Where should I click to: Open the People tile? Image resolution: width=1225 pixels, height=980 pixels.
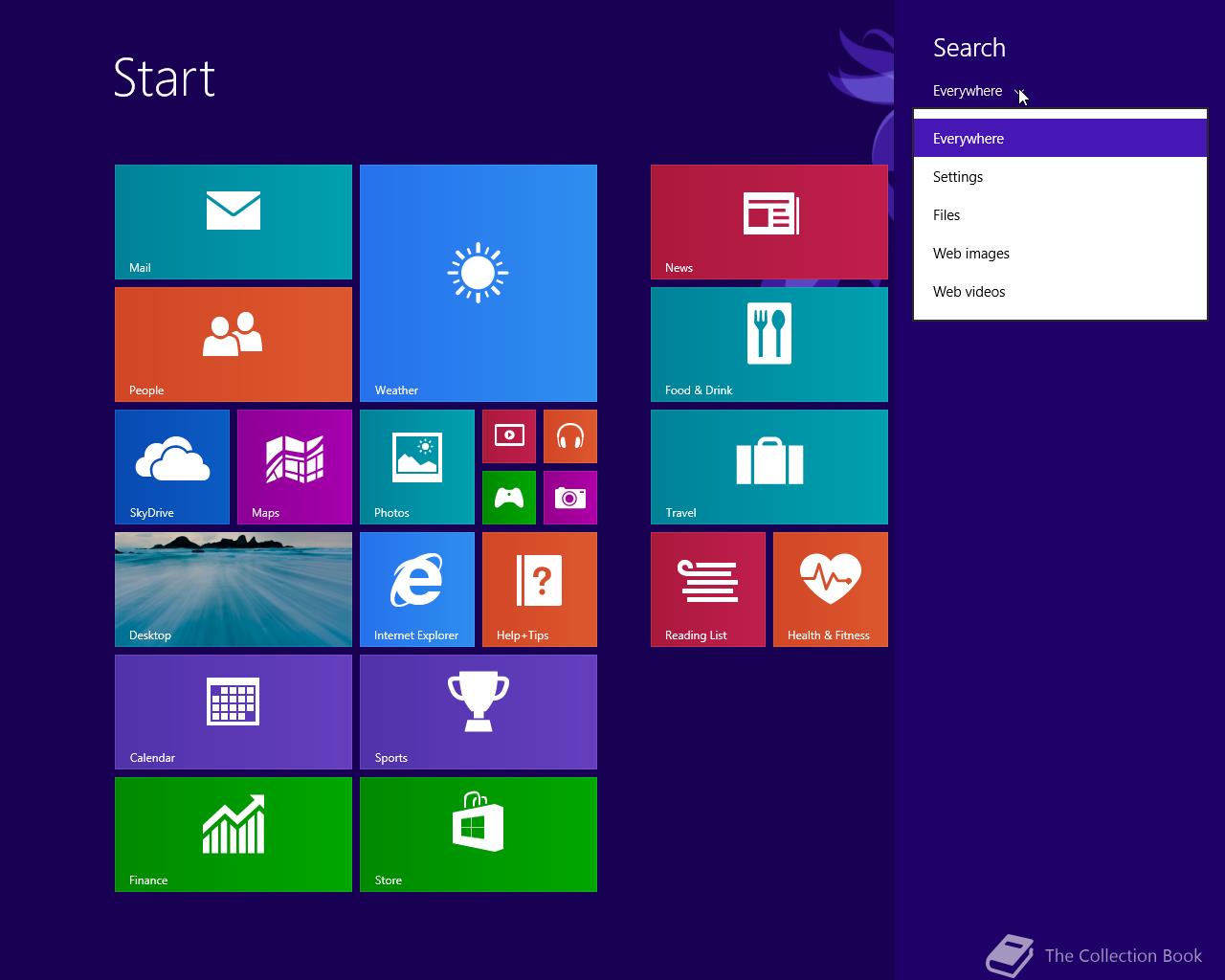234,345
